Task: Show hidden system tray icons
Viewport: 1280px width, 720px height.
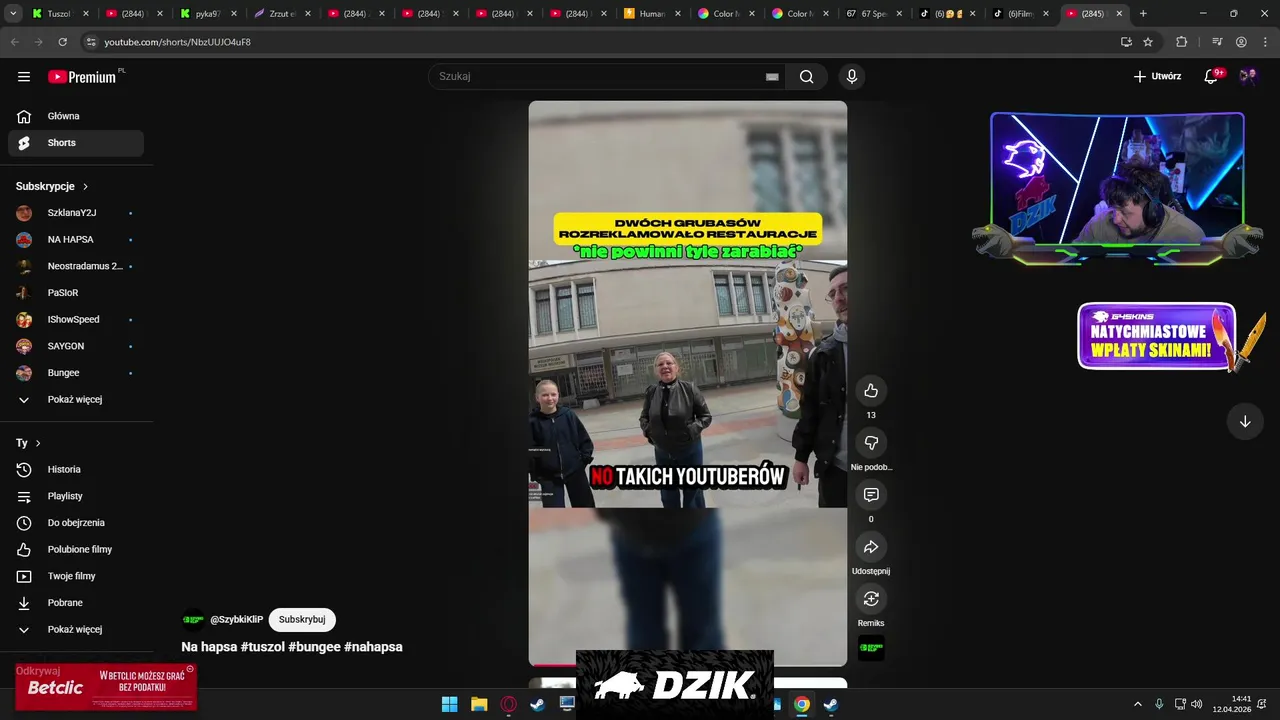Action: coord(1137,704)
